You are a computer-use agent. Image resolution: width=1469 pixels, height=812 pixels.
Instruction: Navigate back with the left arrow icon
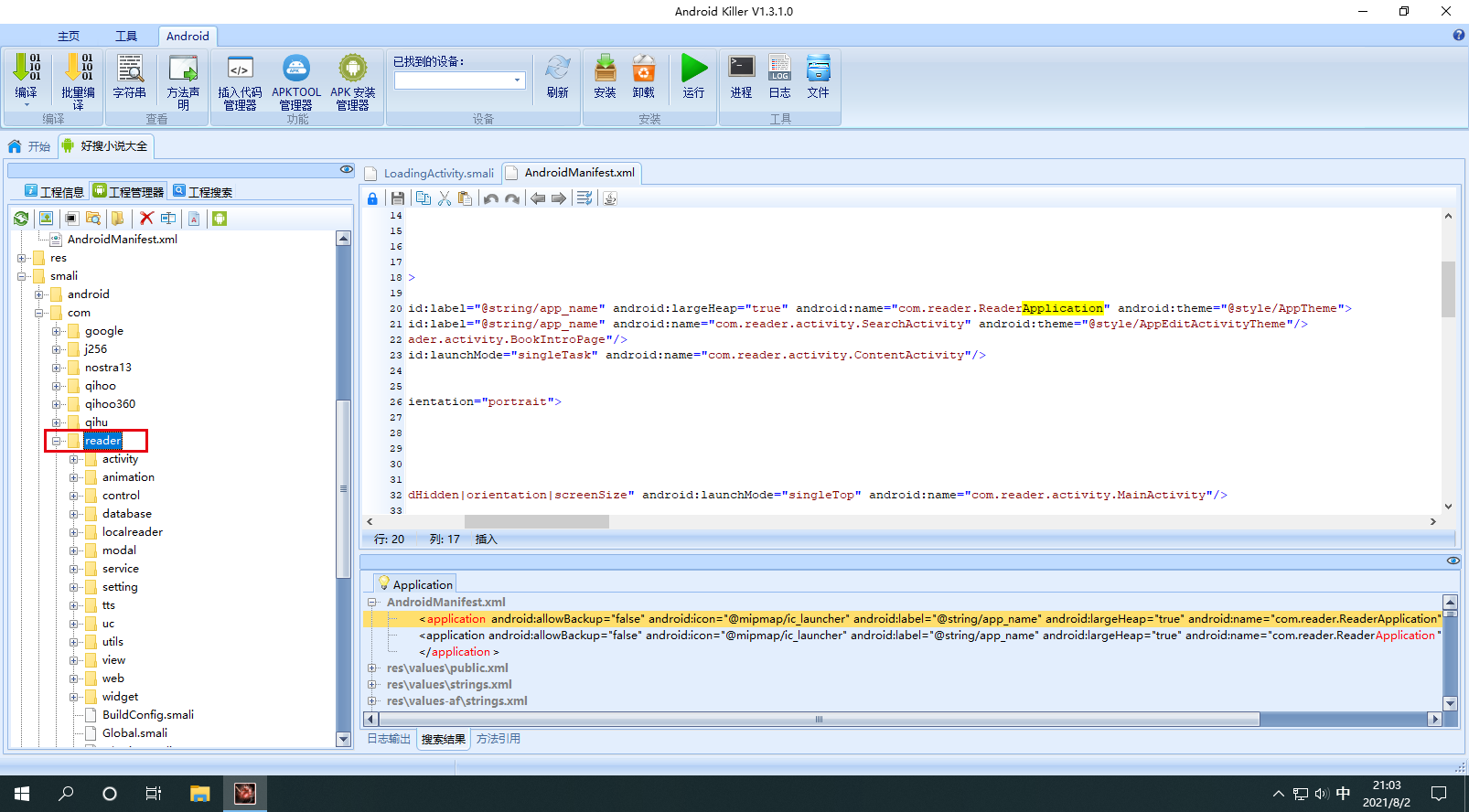pos(538,198)
